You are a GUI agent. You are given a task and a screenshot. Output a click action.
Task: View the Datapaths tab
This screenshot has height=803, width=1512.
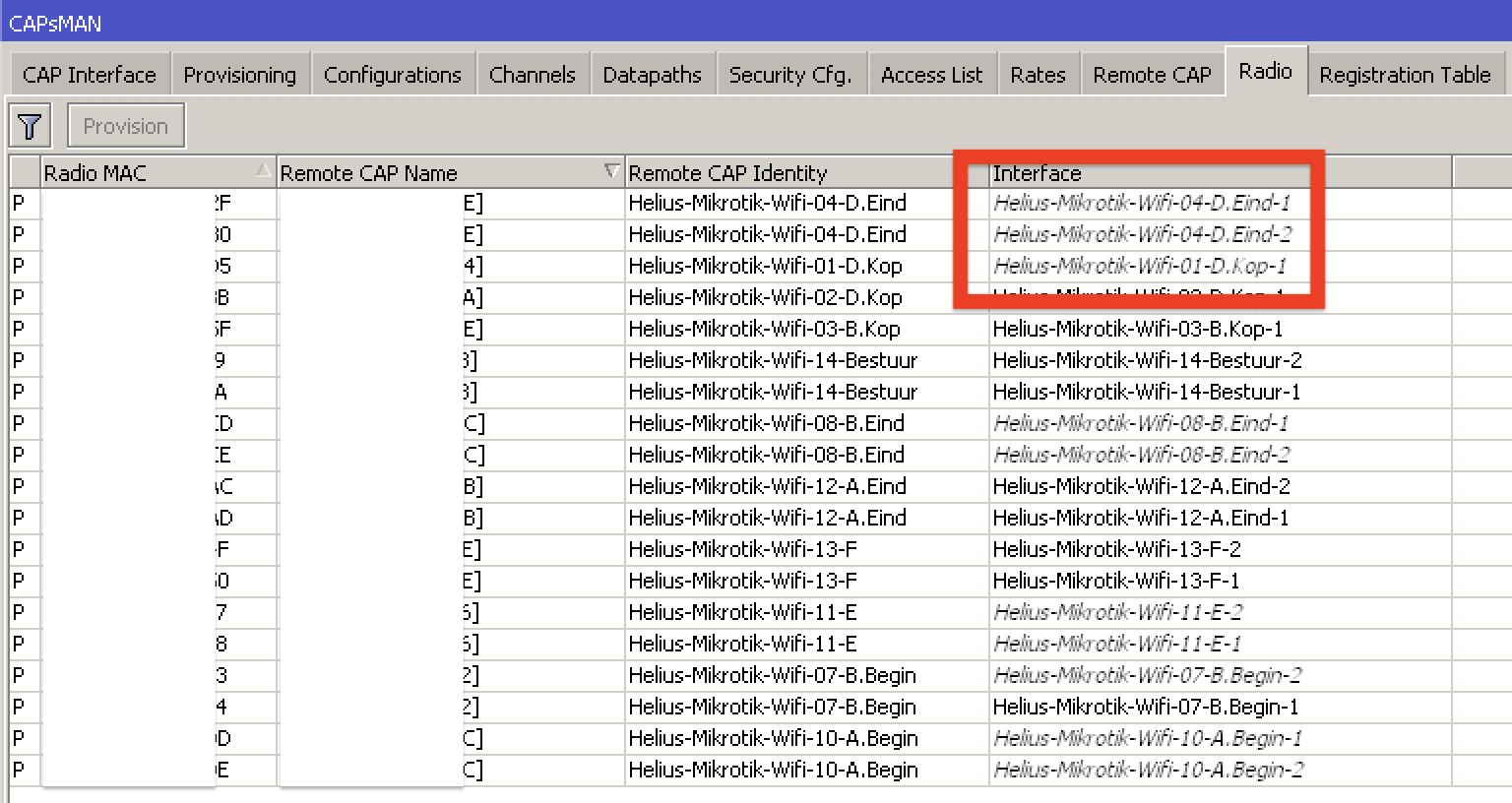pyautogui.click(x=653, y=73)
